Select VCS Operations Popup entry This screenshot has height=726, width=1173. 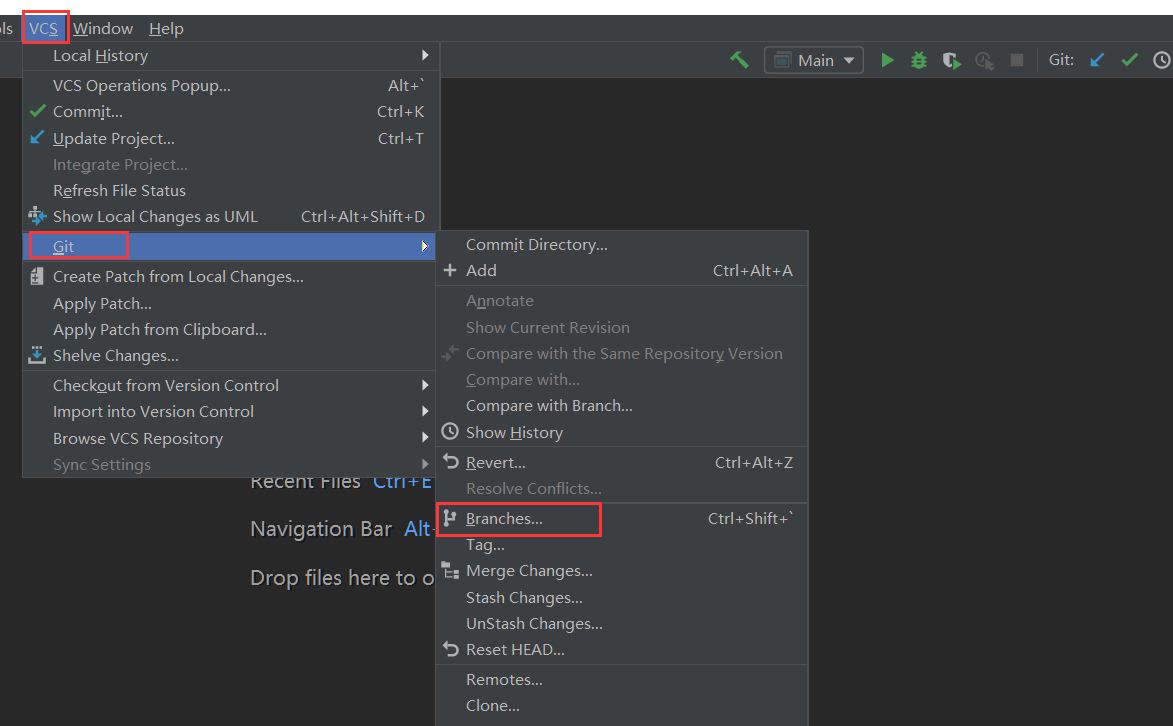pos(230,85)
